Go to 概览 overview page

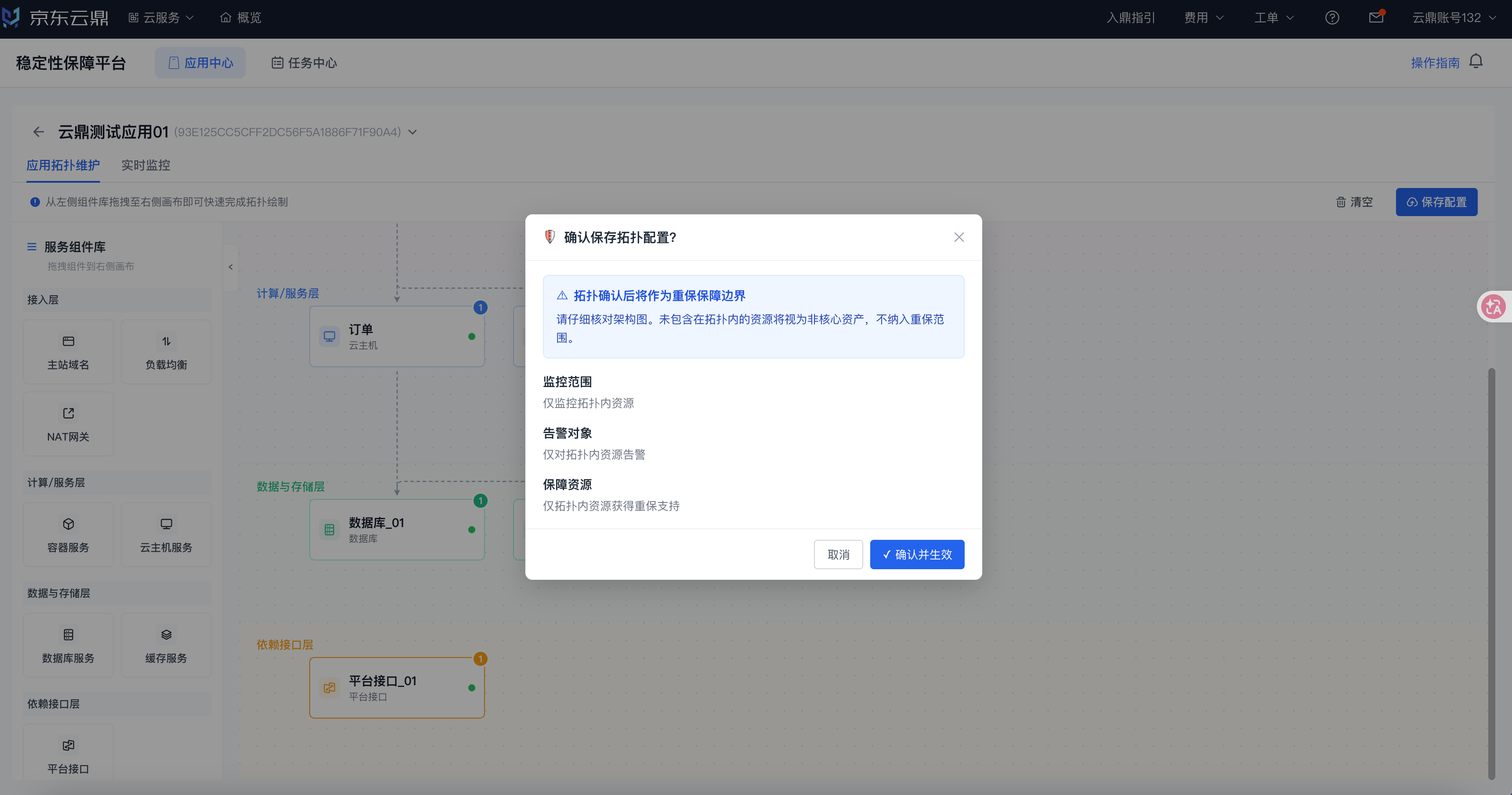coord(241,18)
